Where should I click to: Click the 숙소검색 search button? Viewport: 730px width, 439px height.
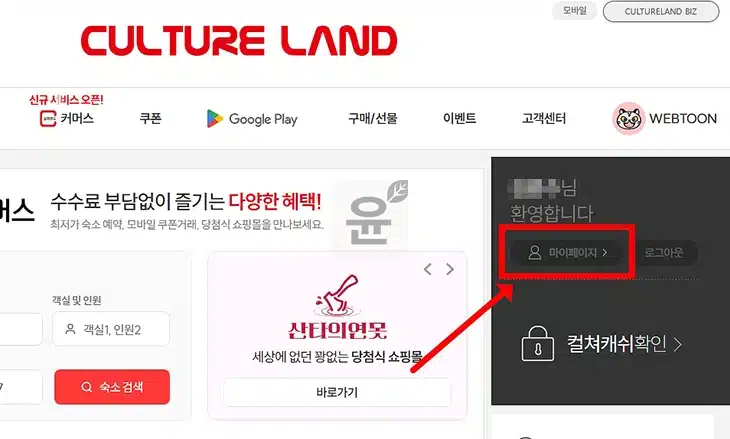click(112, 387)
